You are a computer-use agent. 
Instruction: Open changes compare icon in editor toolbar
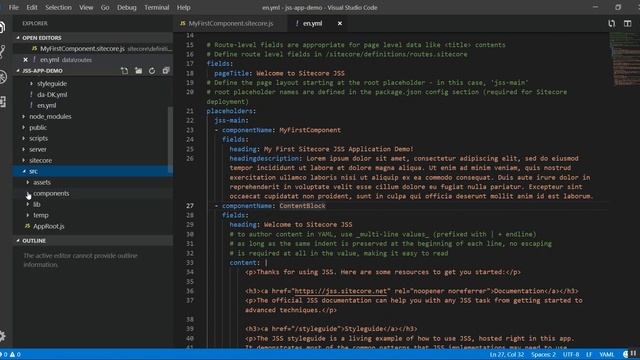[611, 23]
